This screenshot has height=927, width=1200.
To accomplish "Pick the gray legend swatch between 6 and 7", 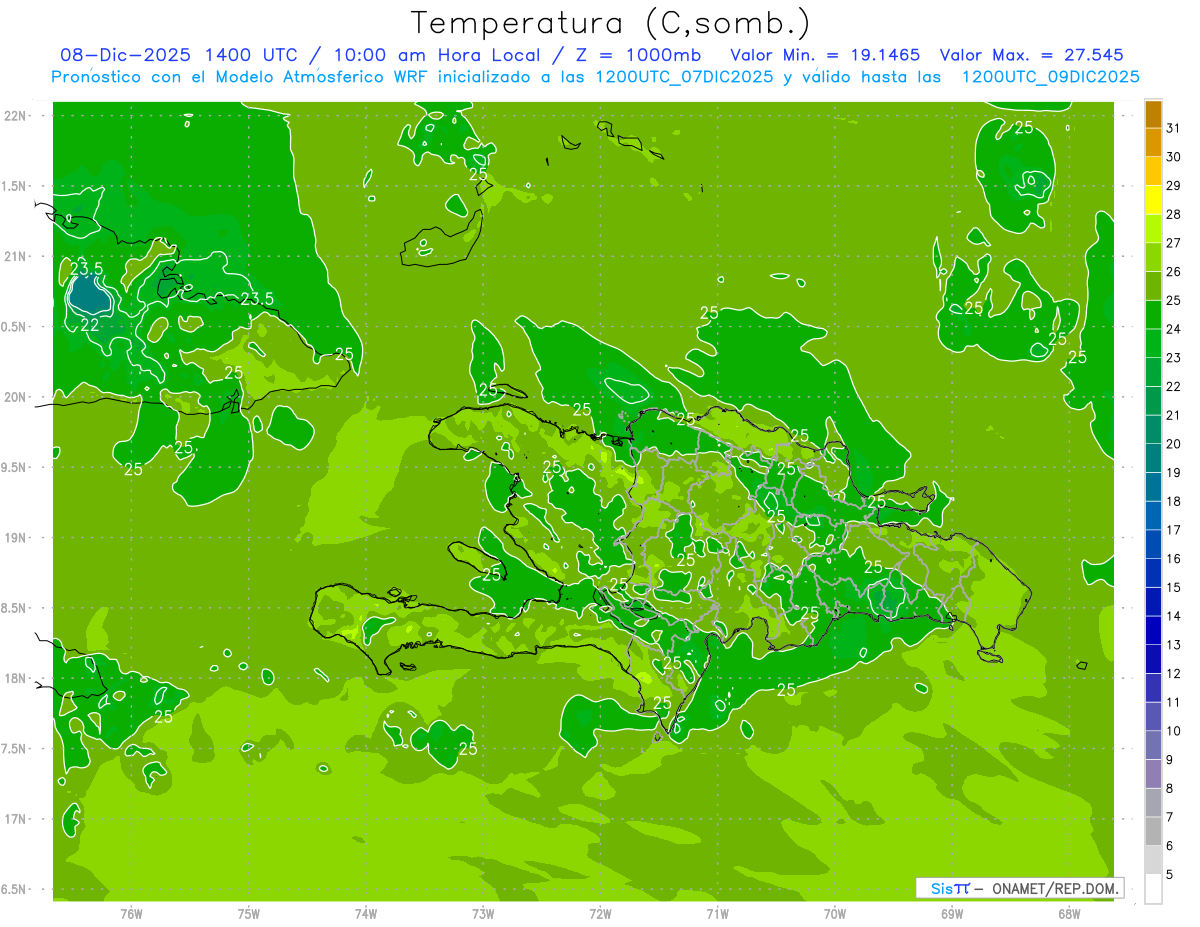I will [x=1153, y=832].
